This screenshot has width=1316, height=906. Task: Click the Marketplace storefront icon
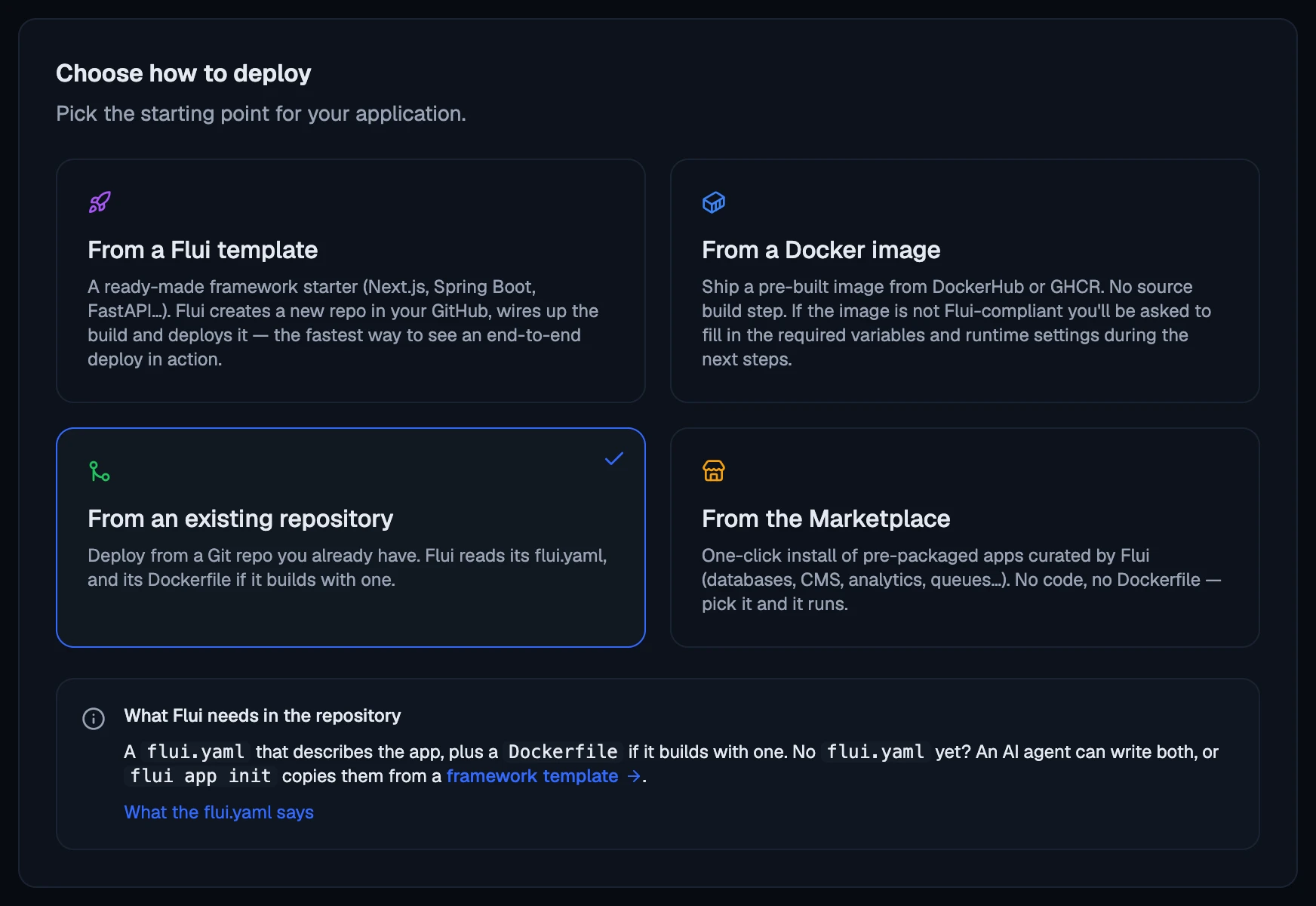tap(714, 471)
